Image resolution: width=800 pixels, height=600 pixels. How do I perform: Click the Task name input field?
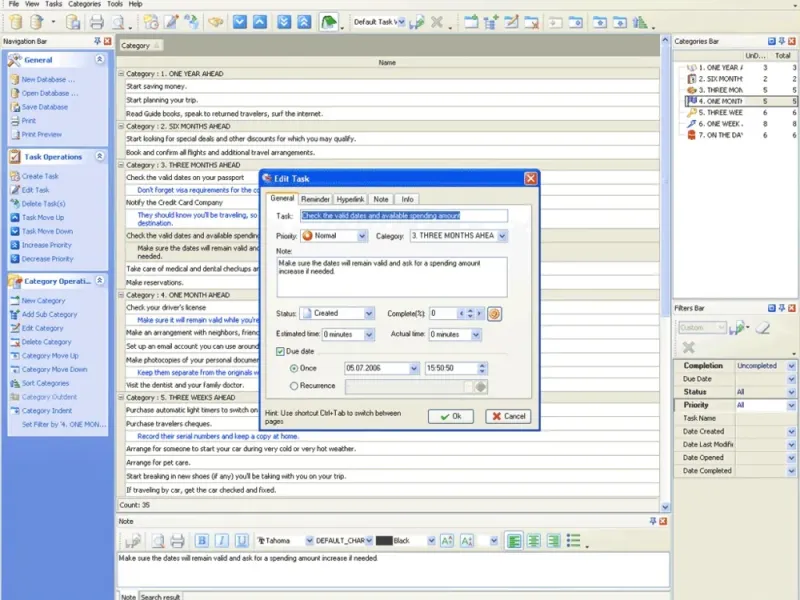pyautogui.click(x=403, y=215)
